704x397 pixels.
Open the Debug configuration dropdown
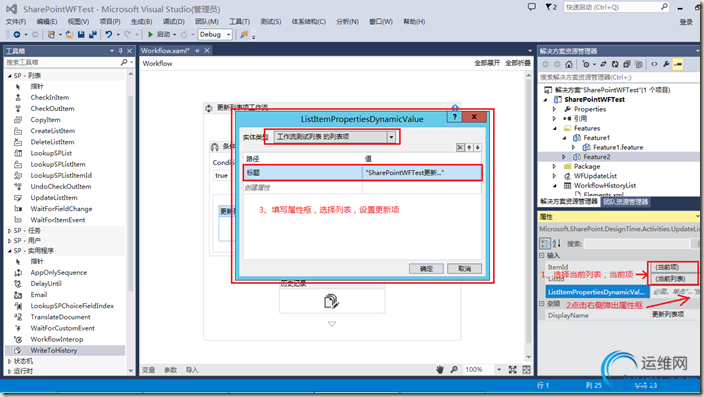tap(229, 35)
